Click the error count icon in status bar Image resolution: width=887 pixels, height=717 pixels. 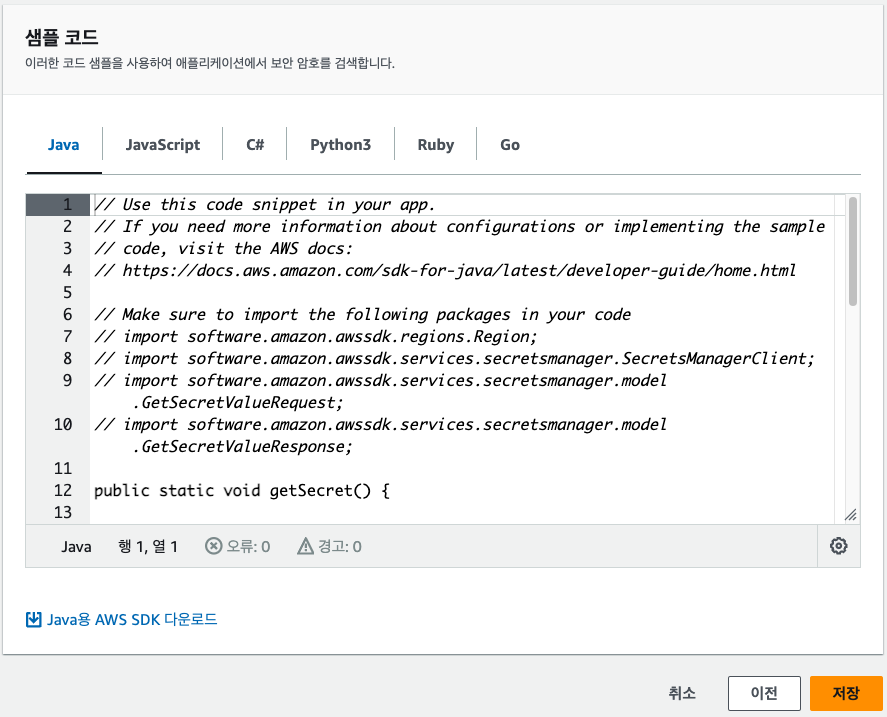[x=213, y=546]
